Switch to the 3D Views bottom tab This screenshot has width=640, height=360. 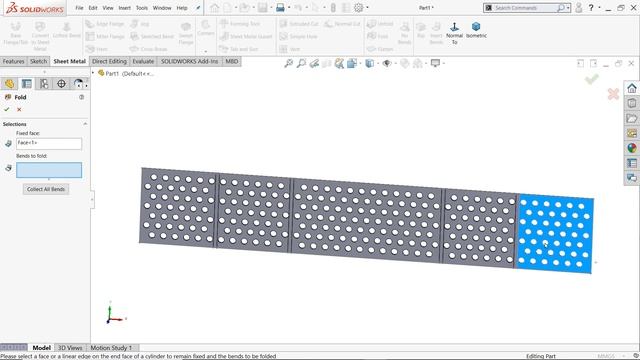70,348
